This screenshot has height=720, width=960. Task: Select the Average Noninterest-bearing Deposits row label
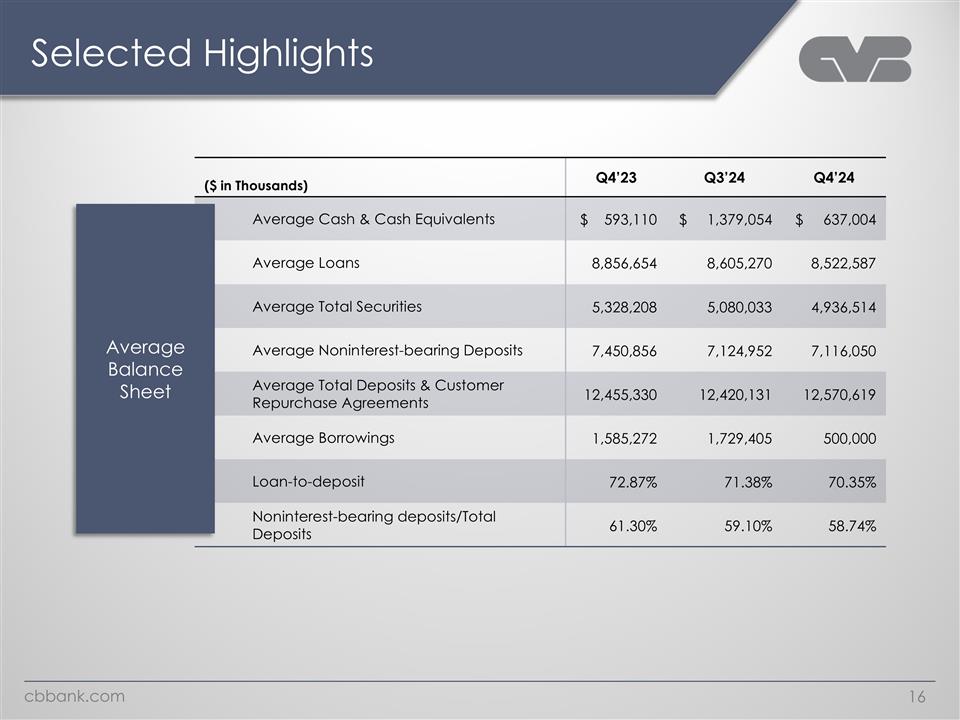[387, 350]
